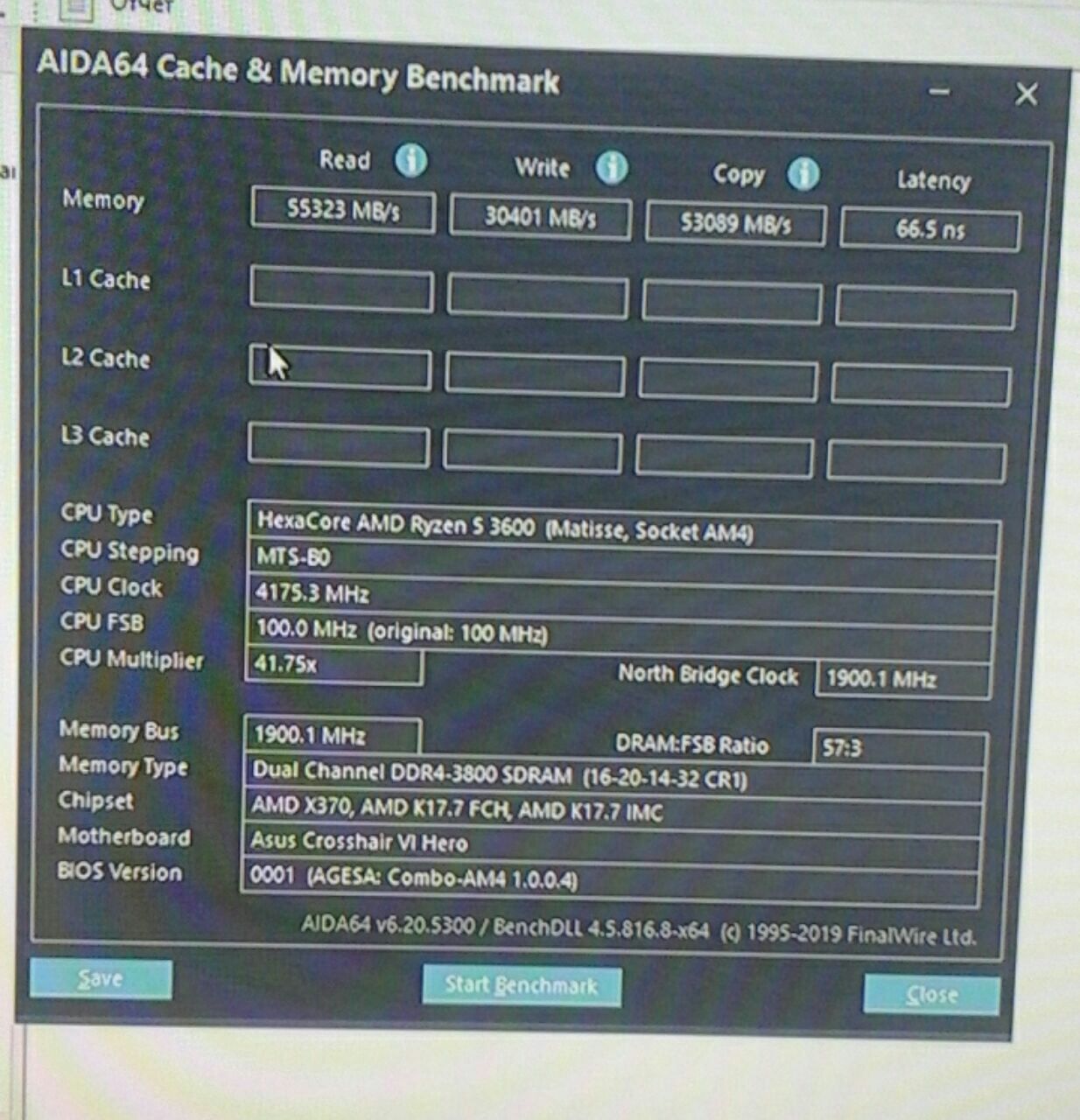Click the info icon next to Read
The image size is (1080, 1120).
pos(410,160)
